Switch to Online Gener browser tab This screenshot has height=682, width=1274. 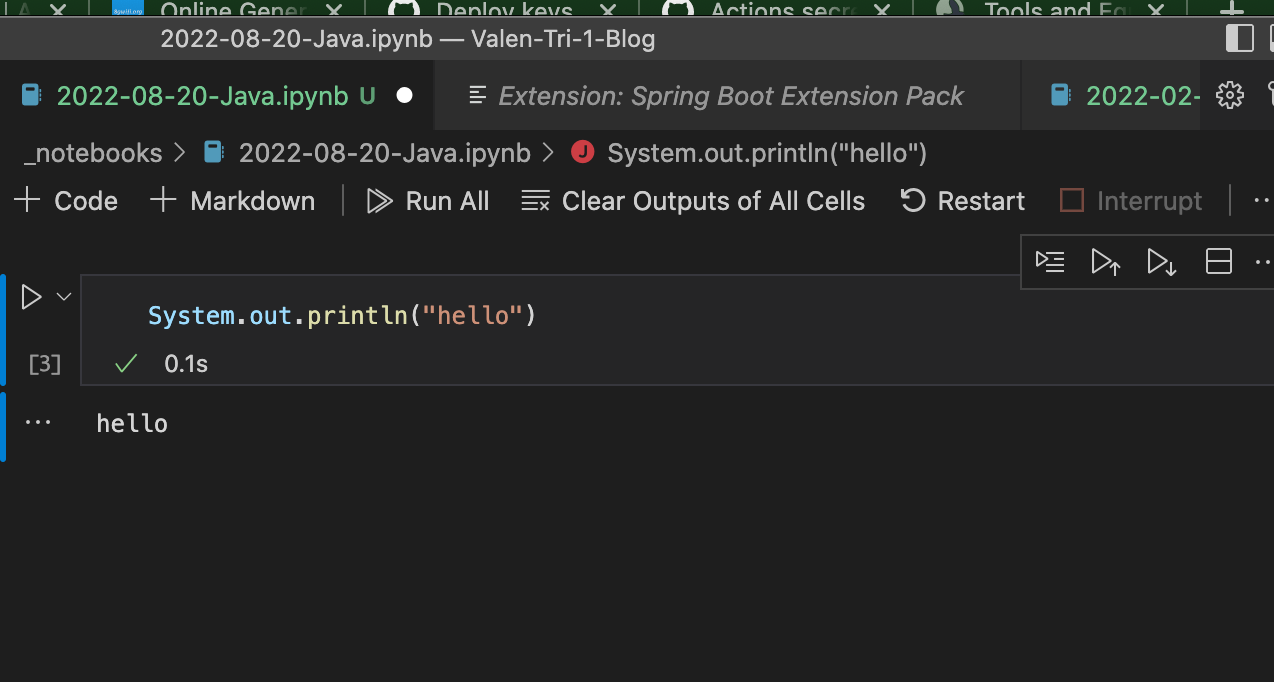tap(232, 10)
